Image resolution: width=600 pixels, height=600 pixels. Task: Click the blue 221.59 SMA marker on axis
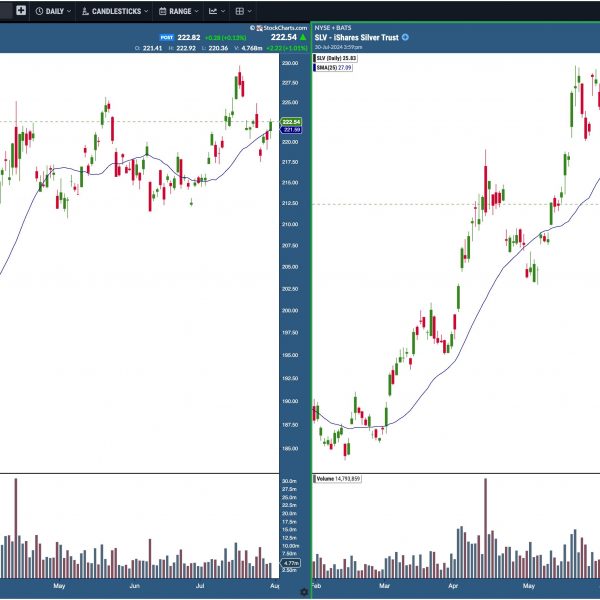(291, 130)
